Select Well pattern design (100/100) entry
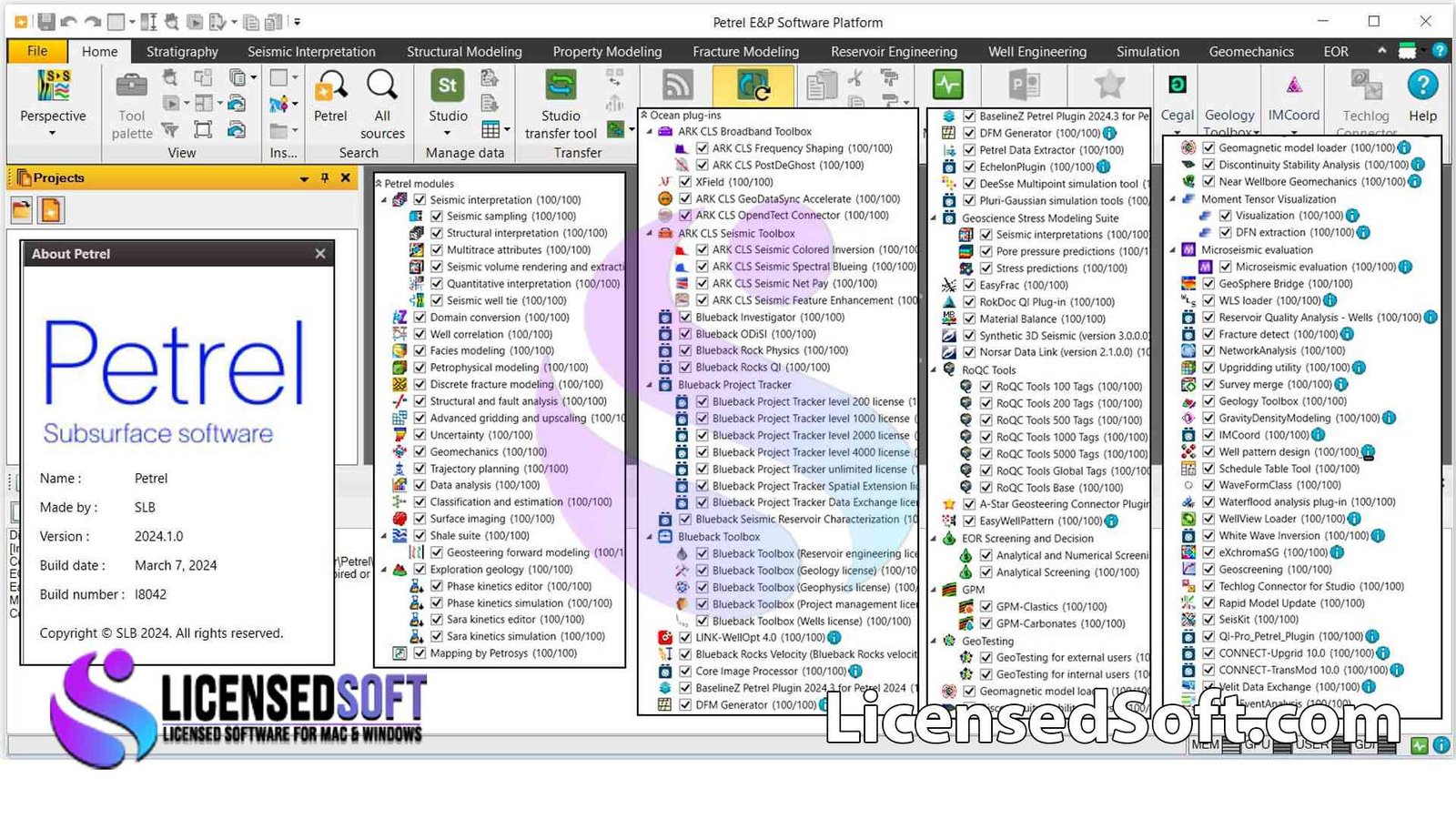Screen dimensions: 1456x819 click(1289, 452)
